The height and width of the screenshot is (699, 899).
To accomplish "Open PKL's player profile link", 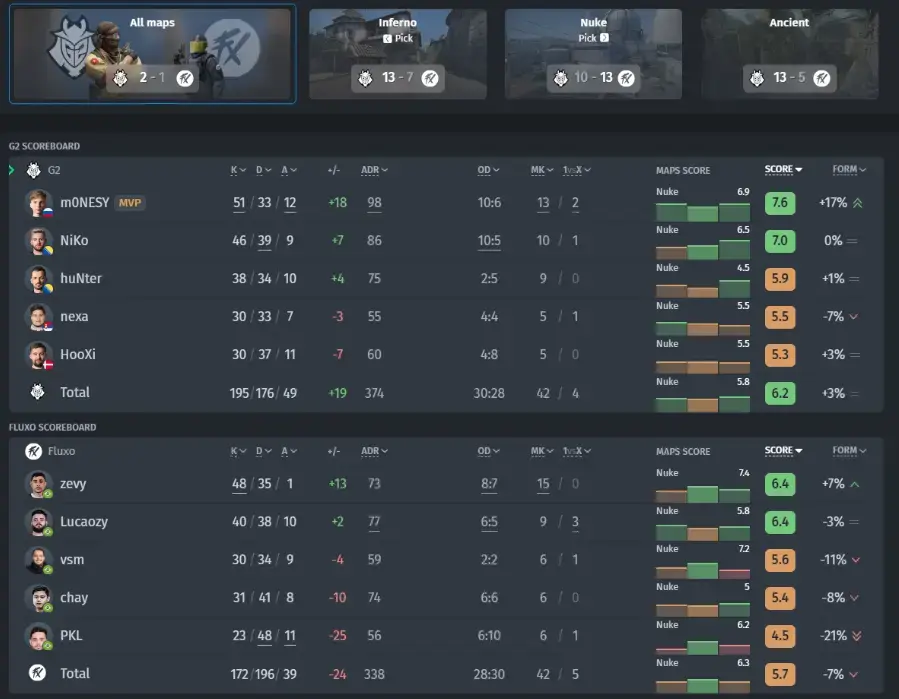I will tap(71, 635).
